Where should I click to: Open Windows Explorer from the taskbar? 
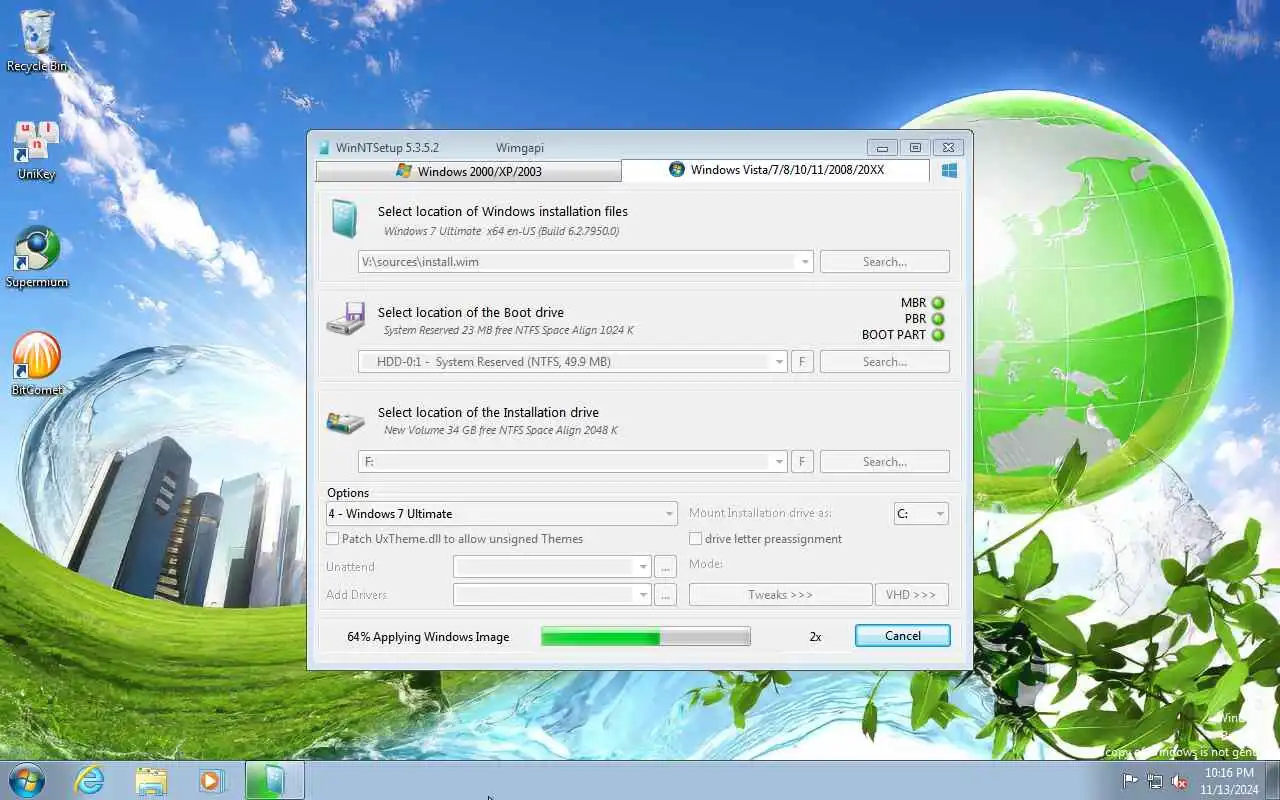(x=151, y=780)
